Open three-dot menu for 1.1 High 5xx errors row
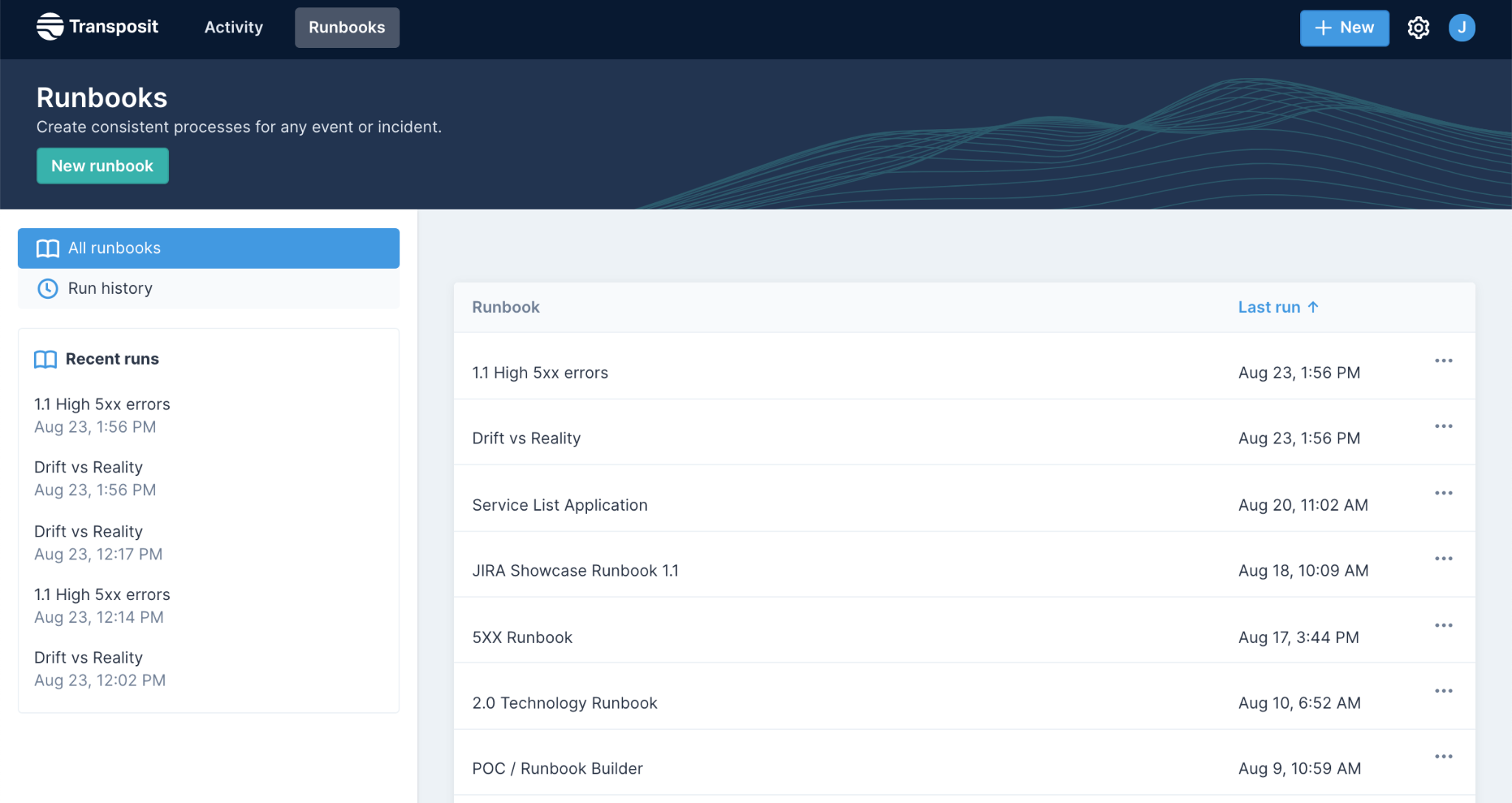1512x803 pixels. tap(1443, 360)
